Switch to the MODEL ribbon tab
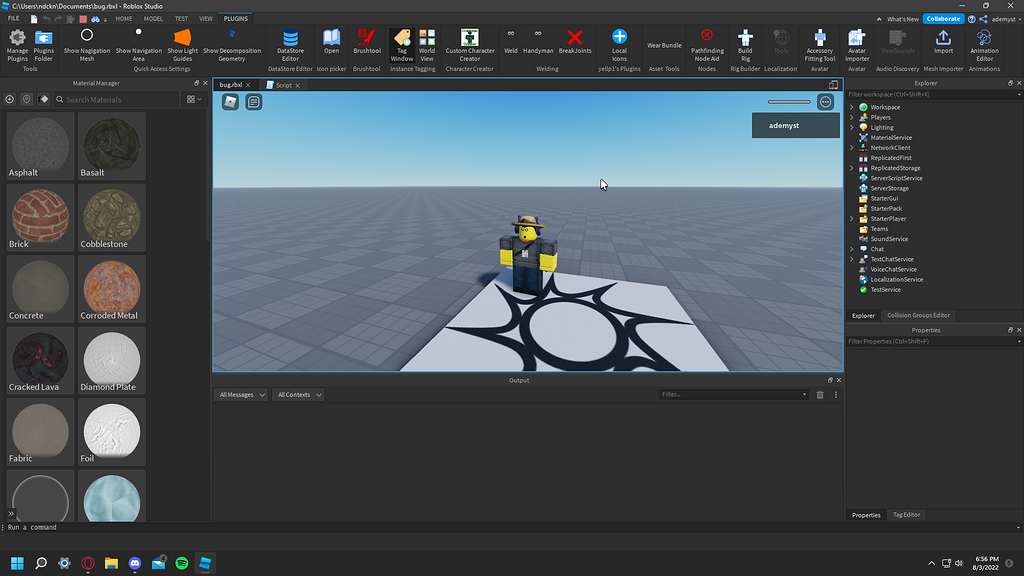 [x=153, y=18]
